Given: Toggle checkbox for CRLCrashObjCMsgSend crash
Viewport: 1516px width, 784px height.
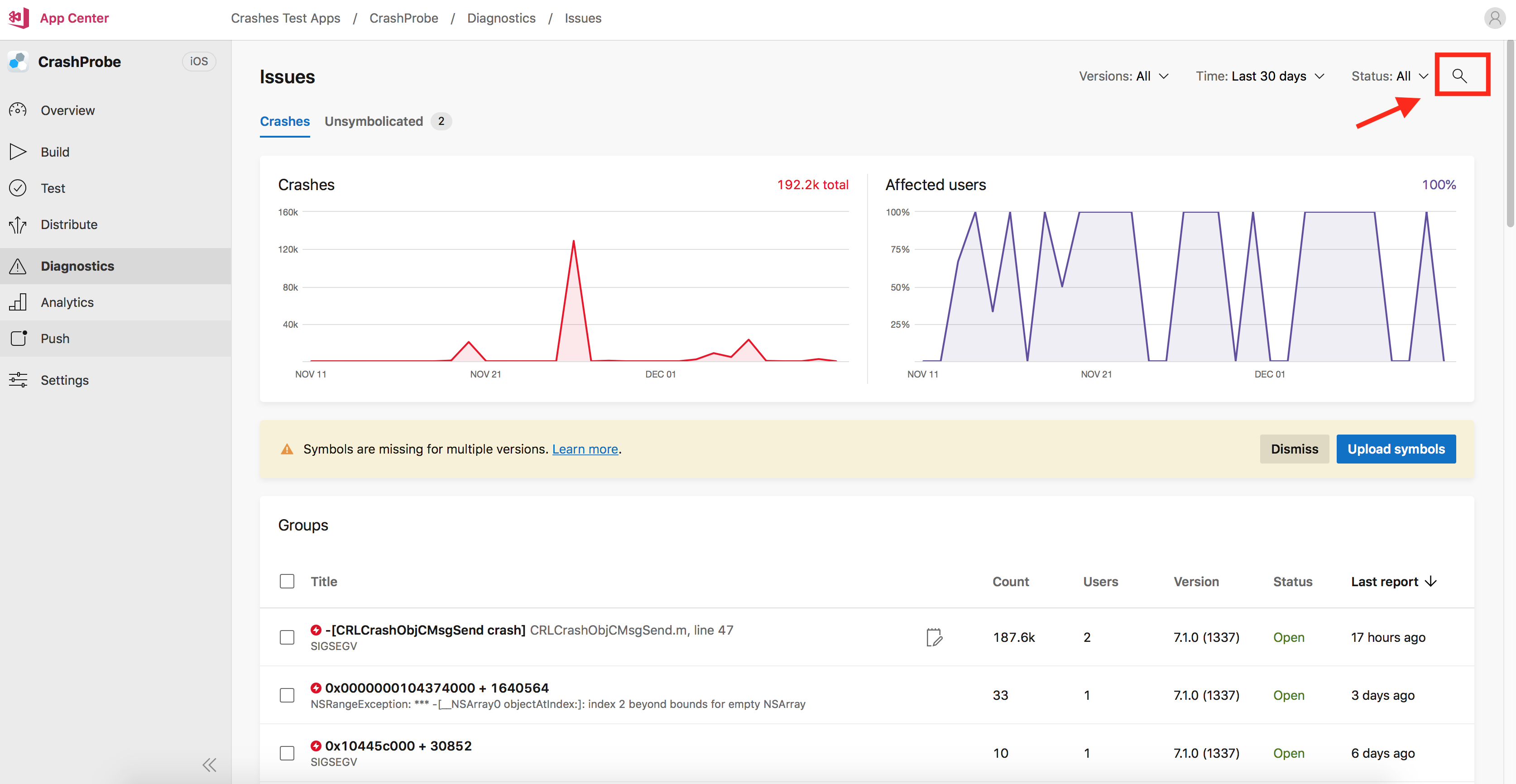Looking at the screenshot, I should (x=288, y=638).
